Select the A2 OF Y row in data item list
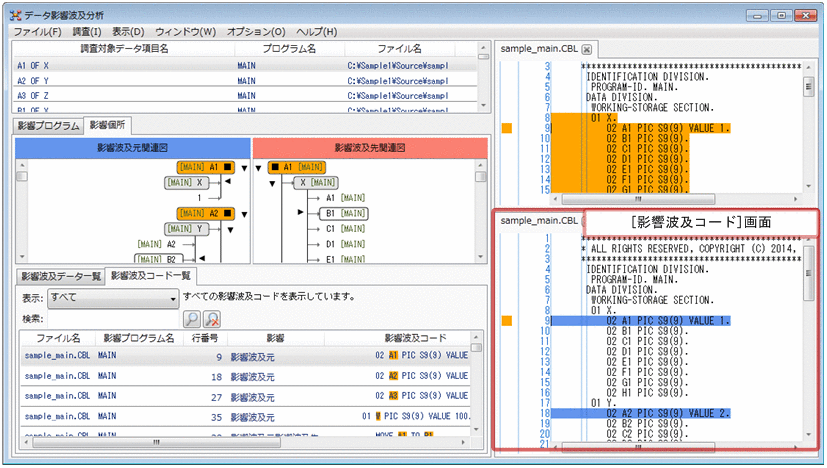The width and height of the screenshot is (827, 468). tap(245, 81)
